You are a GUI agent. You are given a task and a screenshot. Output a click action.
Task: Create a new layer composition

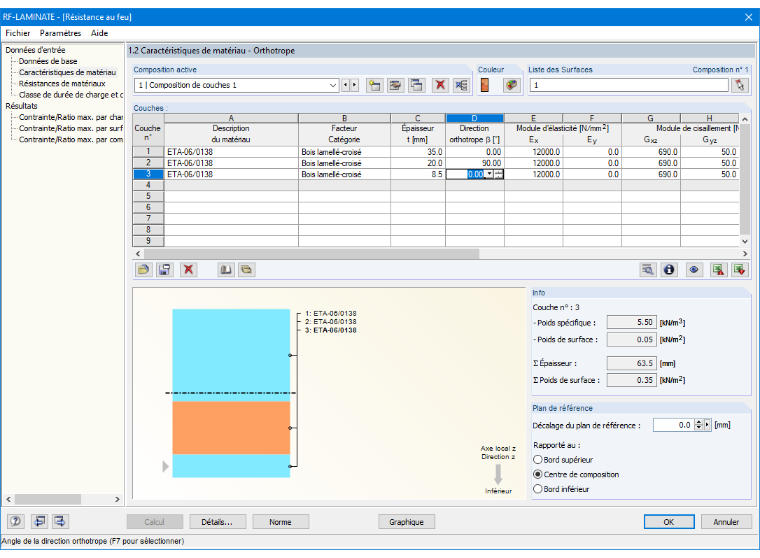374,85
